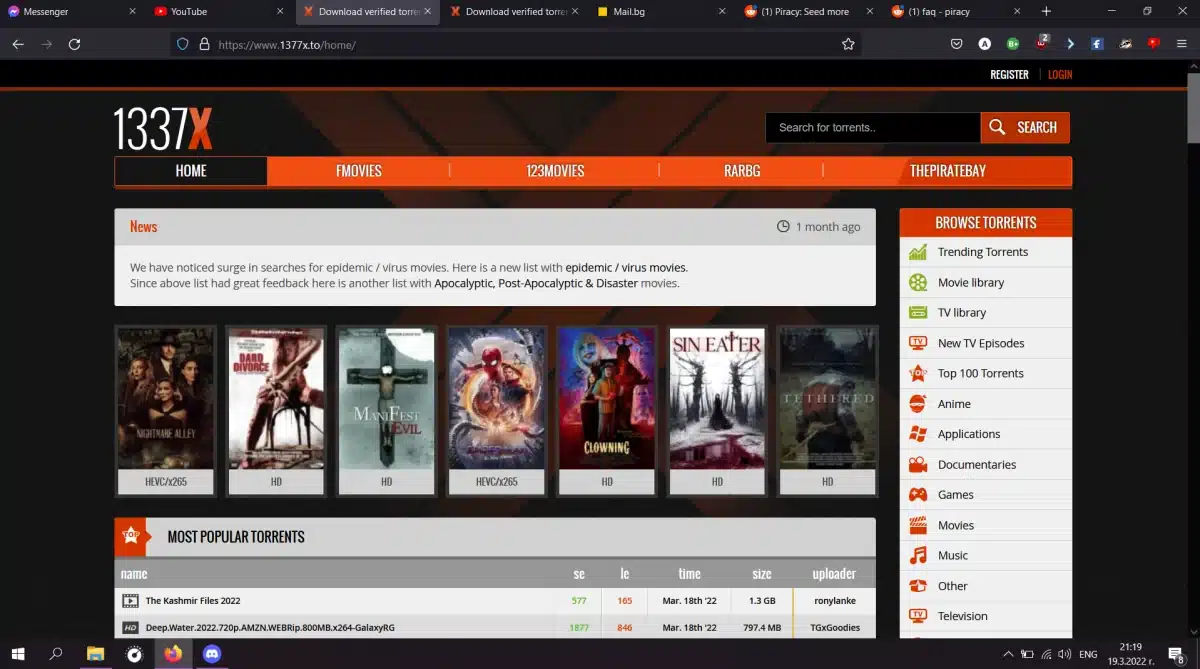The width and height of the screenshot is (1200, 669).
Task: Switch to the Messenger tab
Action: pyautogui.click(x=71, y=11)
